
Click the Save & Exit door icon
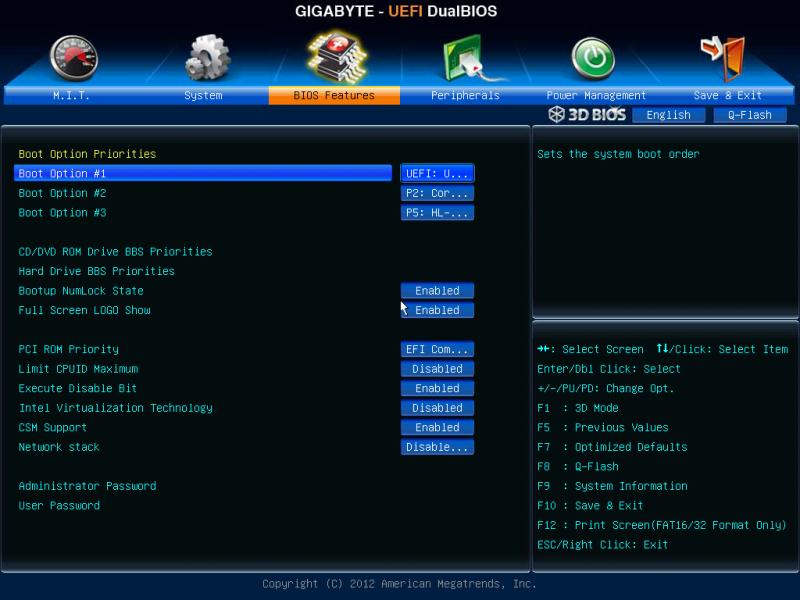pos(723,58)
